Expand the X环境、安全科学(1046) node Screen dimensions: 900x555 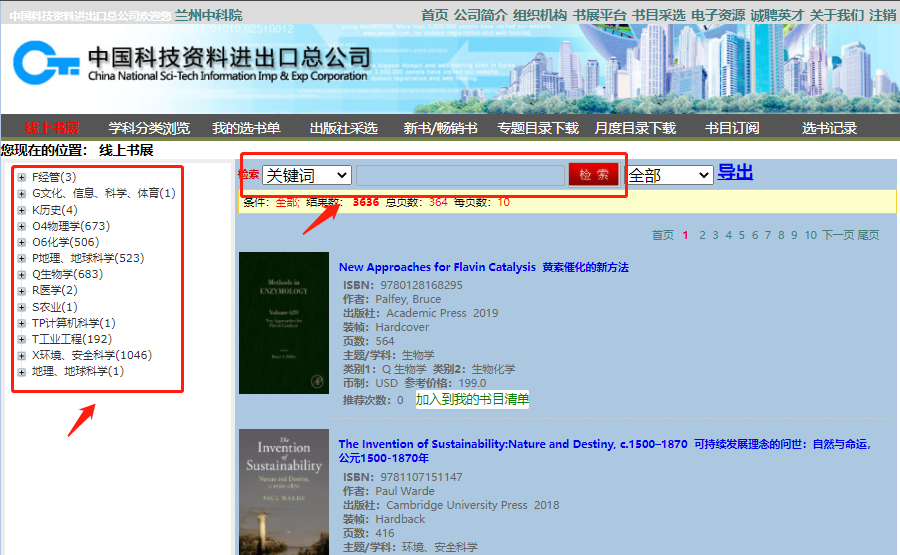22,355
